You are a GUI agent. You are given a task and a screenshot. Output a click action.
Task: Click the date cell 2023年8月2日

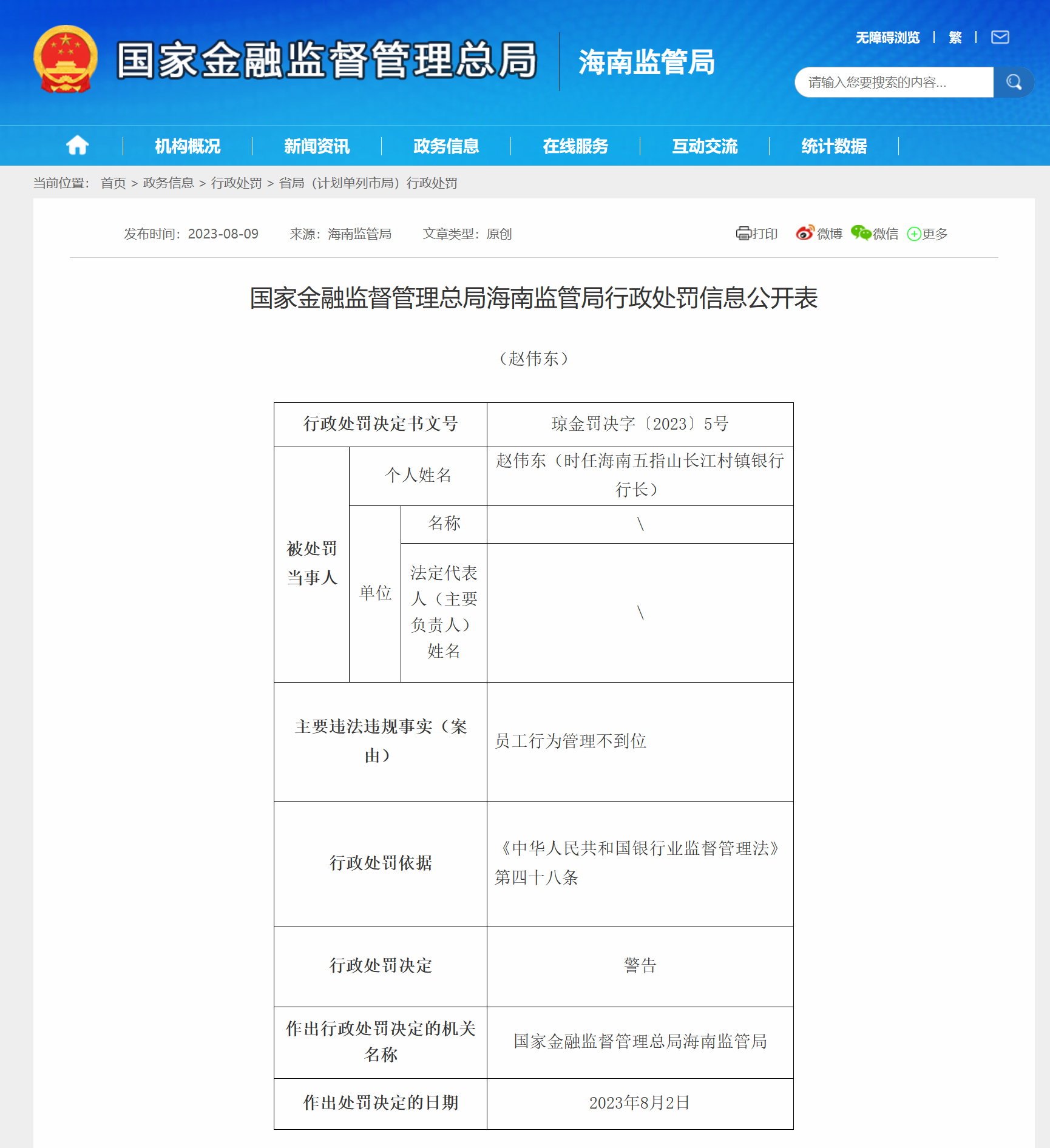640,1103
